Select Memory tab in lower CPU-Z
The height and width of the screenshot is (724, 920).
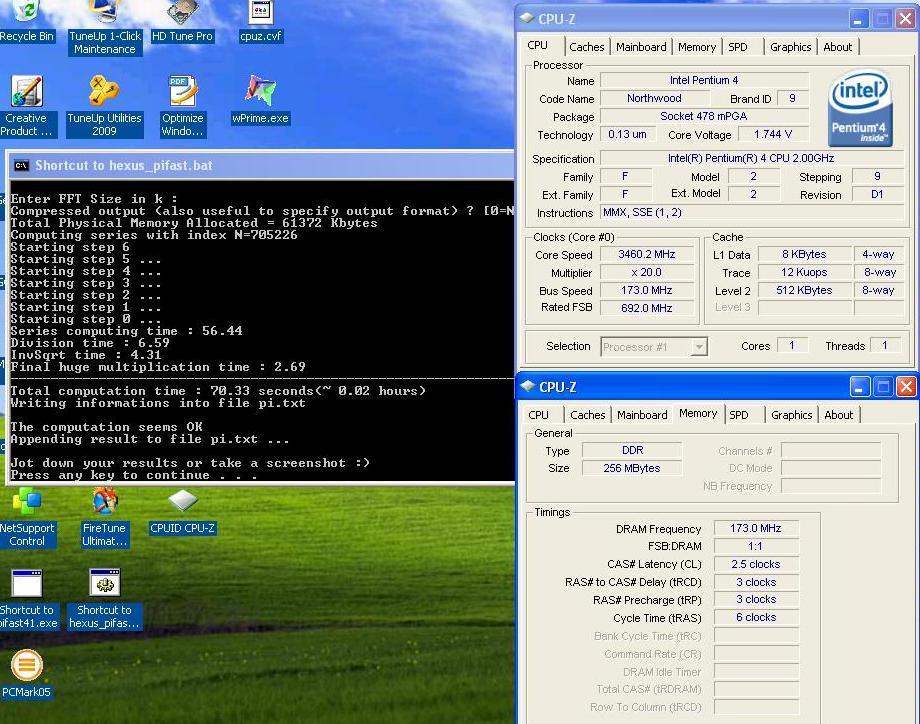click(698, 413)
